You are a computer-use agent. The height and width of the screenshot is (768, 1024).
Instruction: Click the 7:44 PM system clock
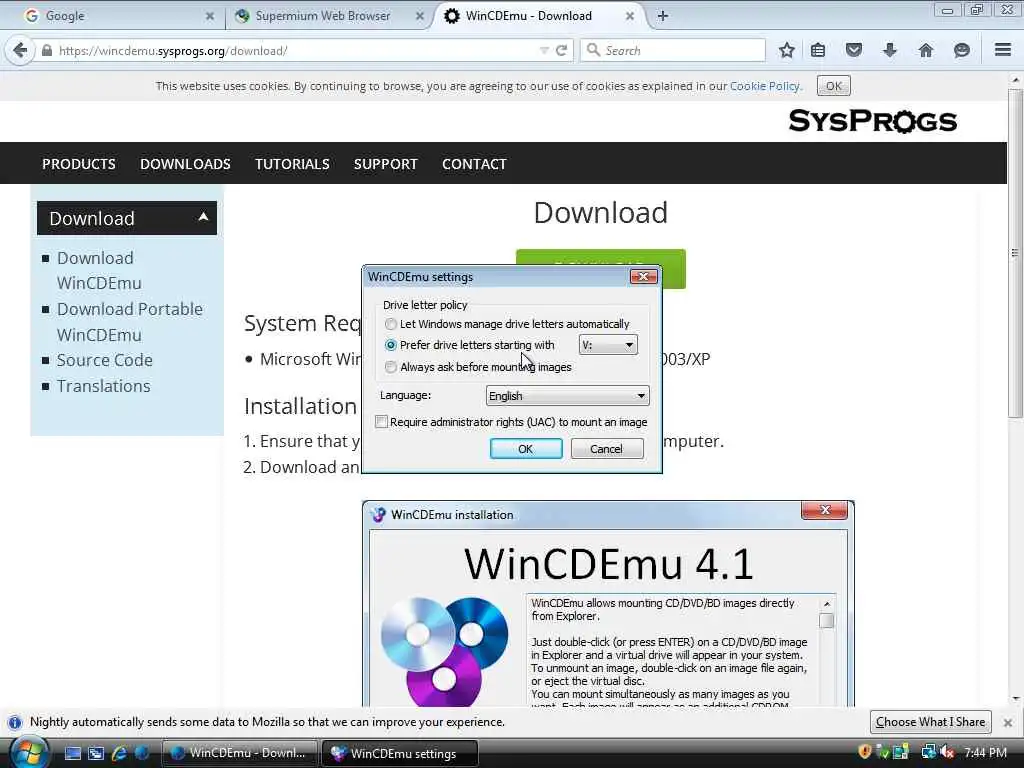point(985,752)
